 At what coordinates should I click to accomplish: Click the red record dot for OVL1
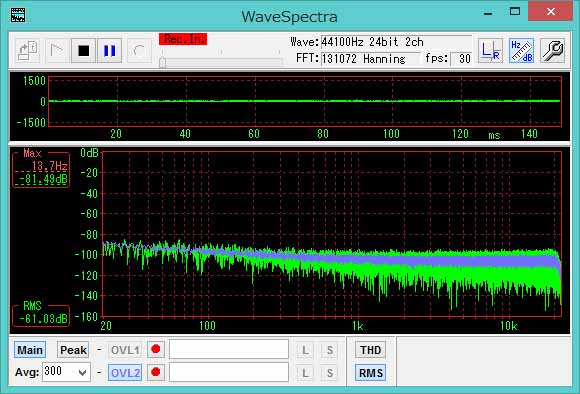(156, 349)
